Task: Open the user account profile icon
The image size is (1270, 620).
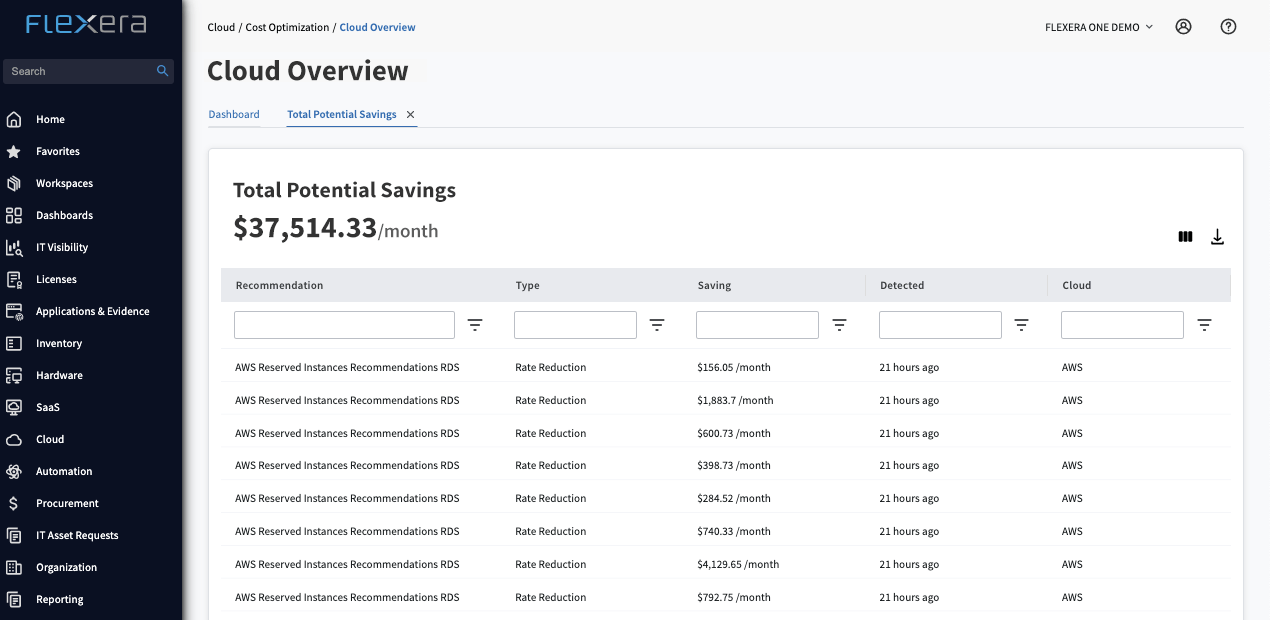Action: pyautogui.click(x=1183, y=27)
